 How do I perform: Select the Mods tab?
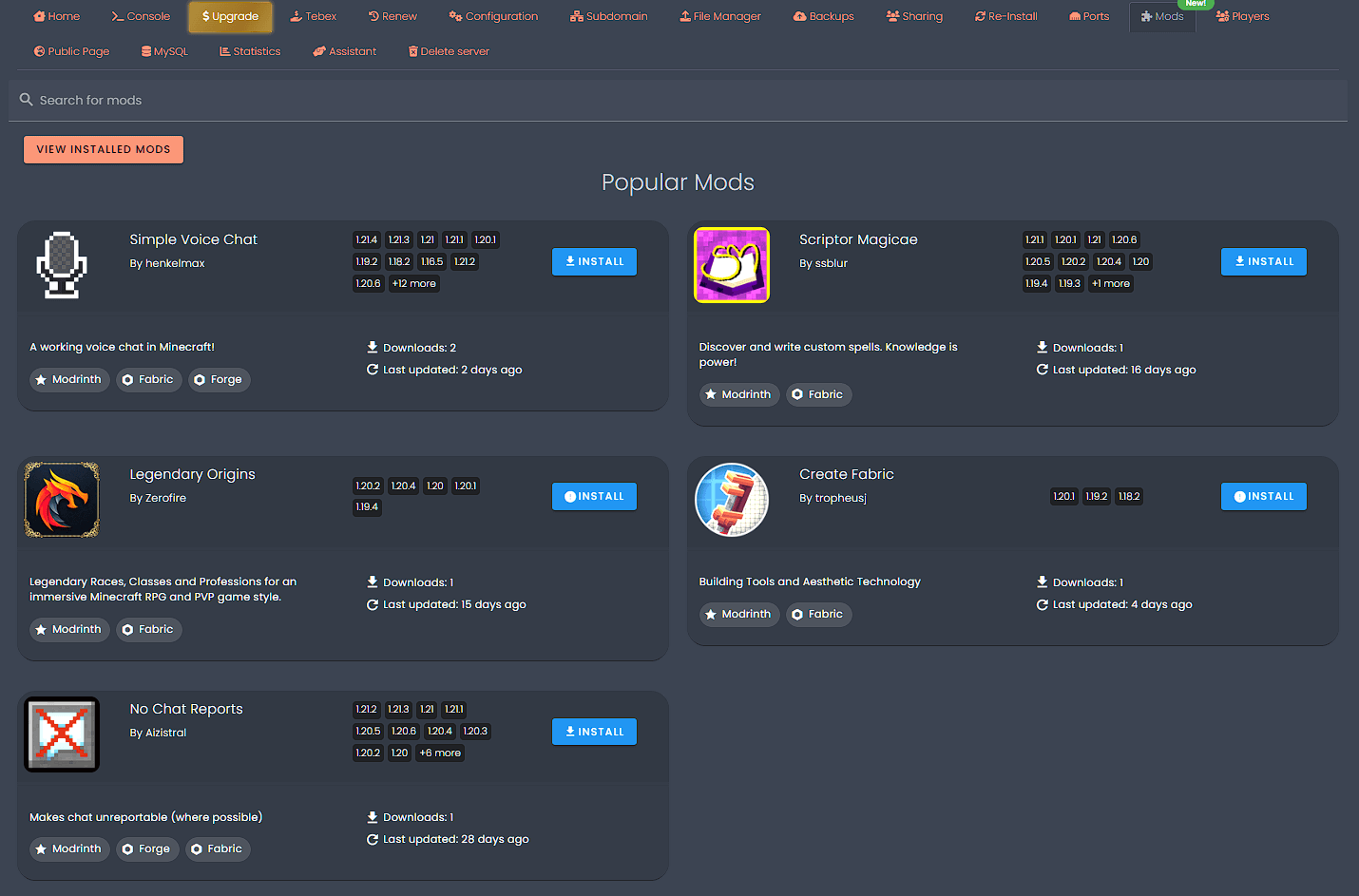[1162, 16]
